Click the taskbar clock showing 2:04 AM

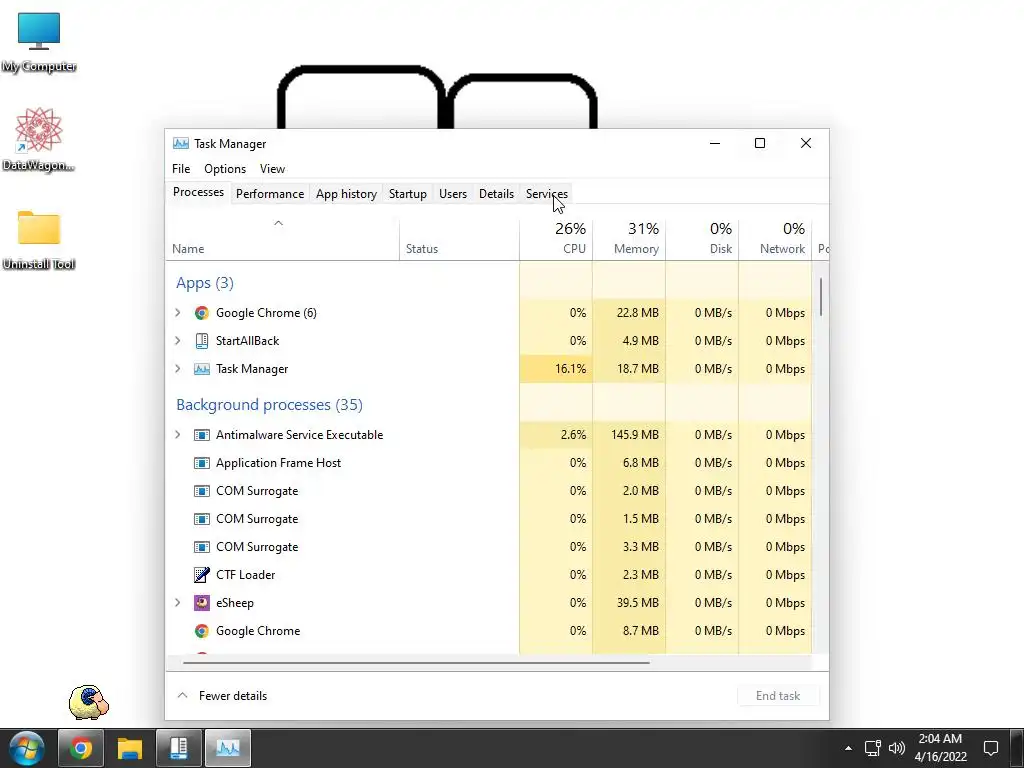pyautogui.click(x=940, y=748)
